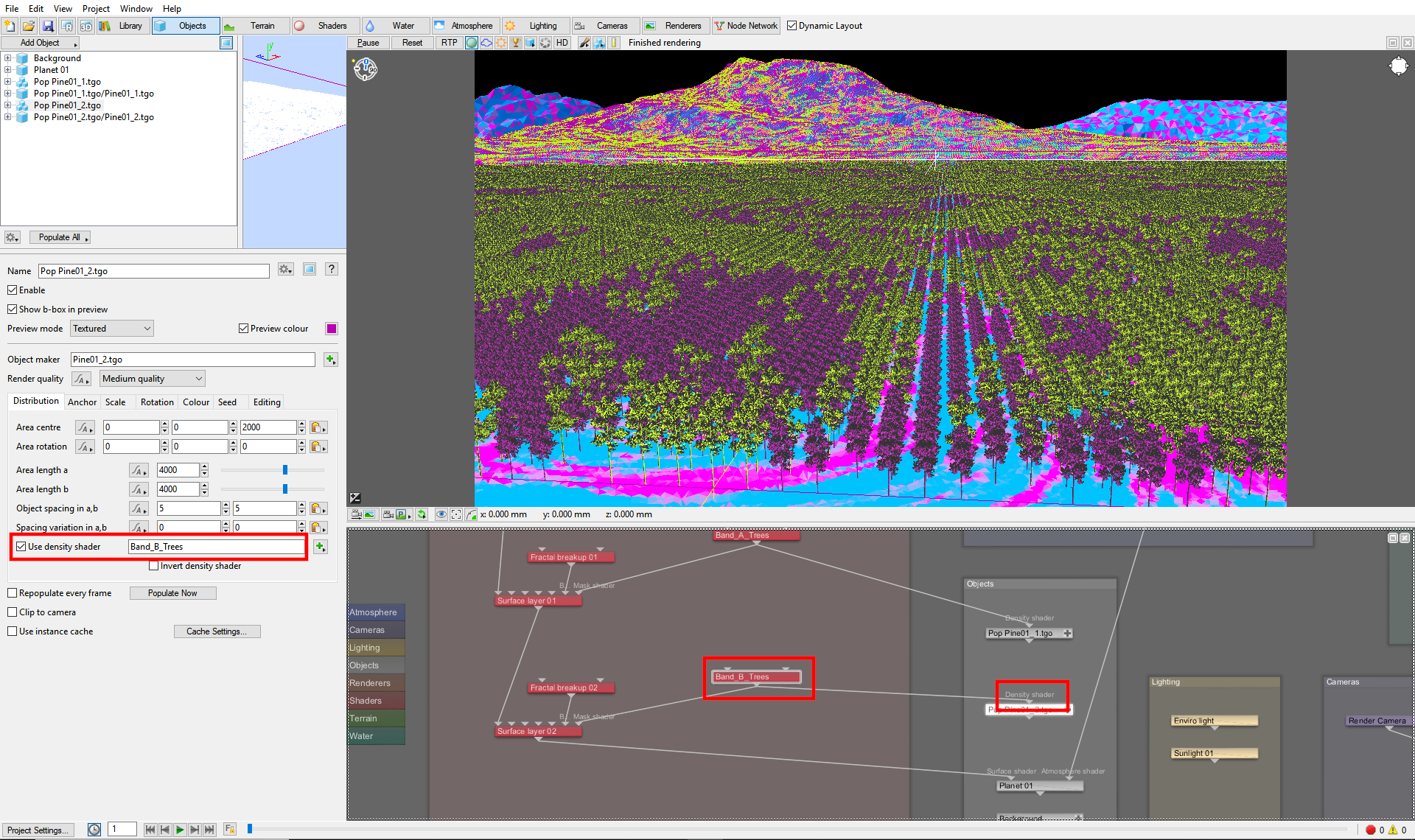
Task: Click the 3D preview toolbar icon
Action: tap(86, 26)
